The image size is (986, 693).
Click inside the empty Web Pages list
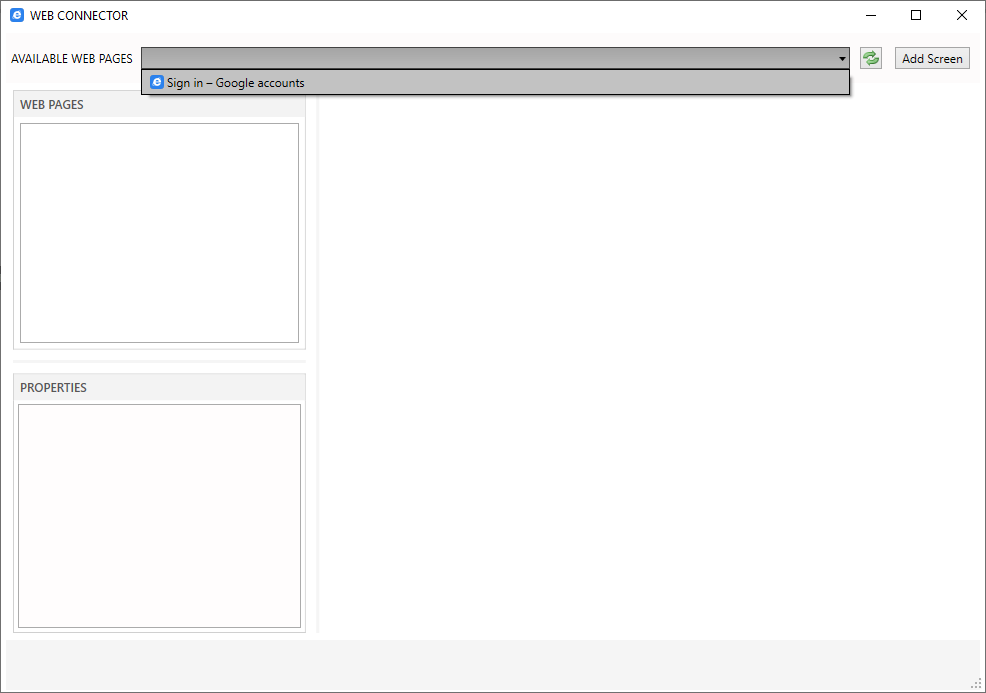pos(159,232)
